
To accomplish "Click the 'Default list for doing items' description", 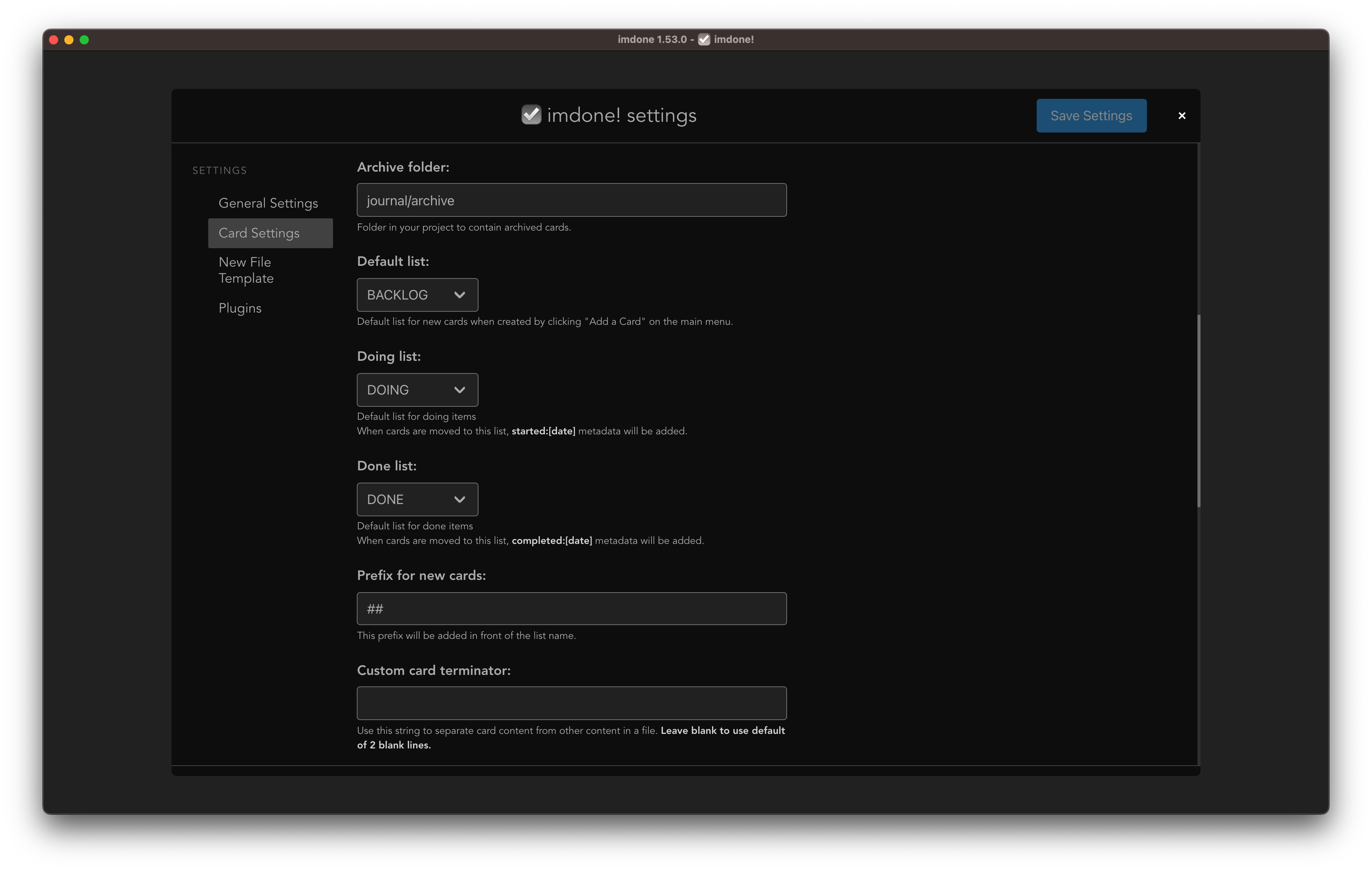I will [x=416, y=417].
